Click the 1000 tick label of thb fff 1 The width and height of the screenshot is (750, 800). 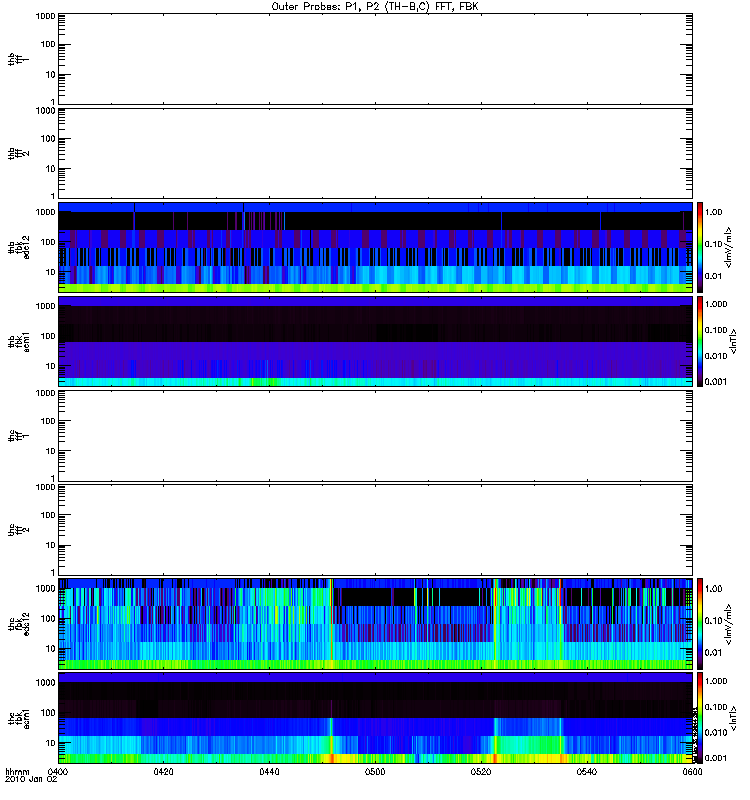click(45, 16)
